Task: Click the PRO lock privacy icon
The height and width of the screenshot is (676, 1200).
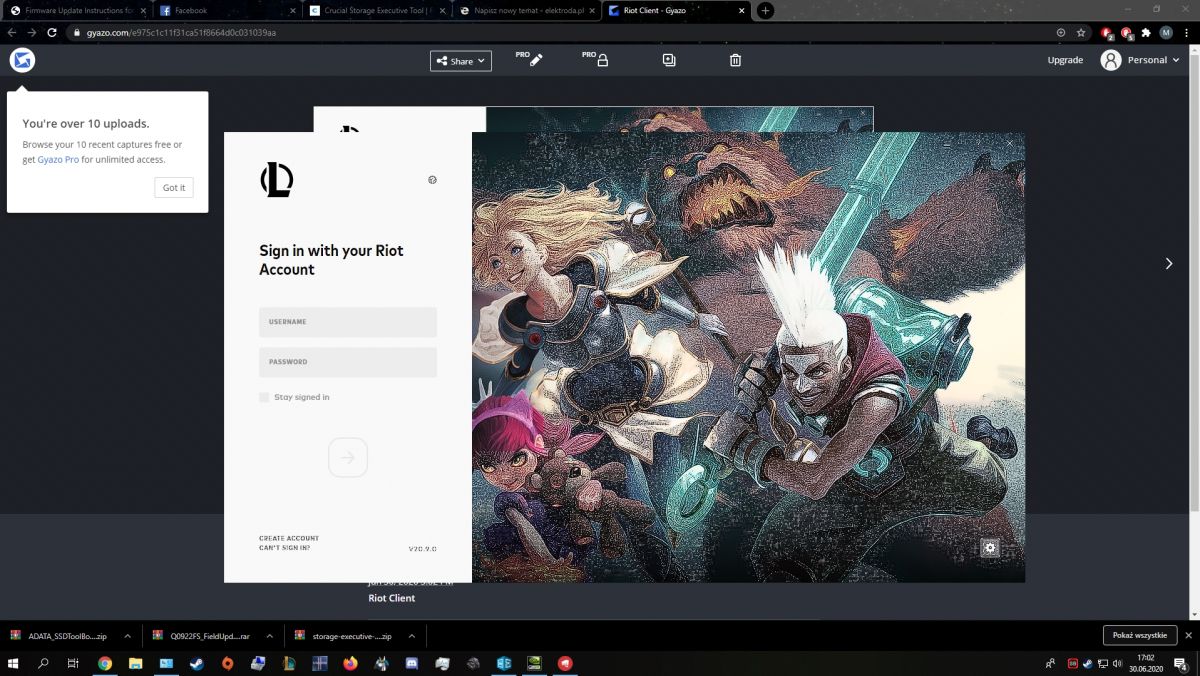Action: point(597,59)
